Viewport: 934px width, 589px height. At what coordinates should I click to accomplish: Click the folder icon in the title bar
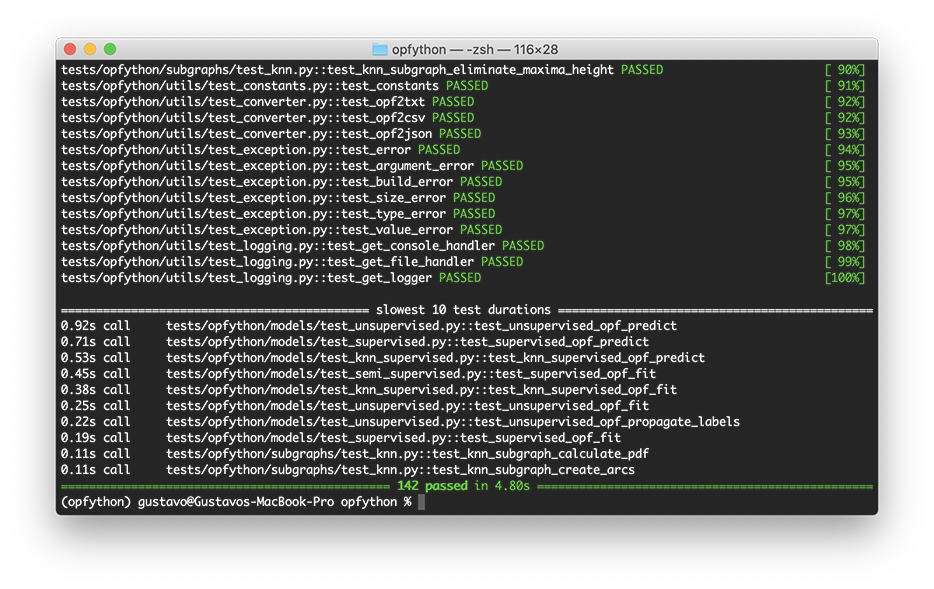point(379,49)
